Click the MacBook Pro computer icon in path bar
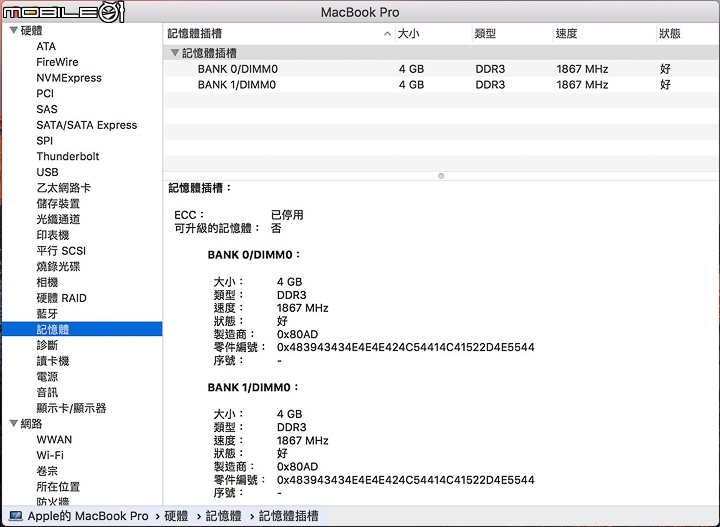 [x=16, y=516]
